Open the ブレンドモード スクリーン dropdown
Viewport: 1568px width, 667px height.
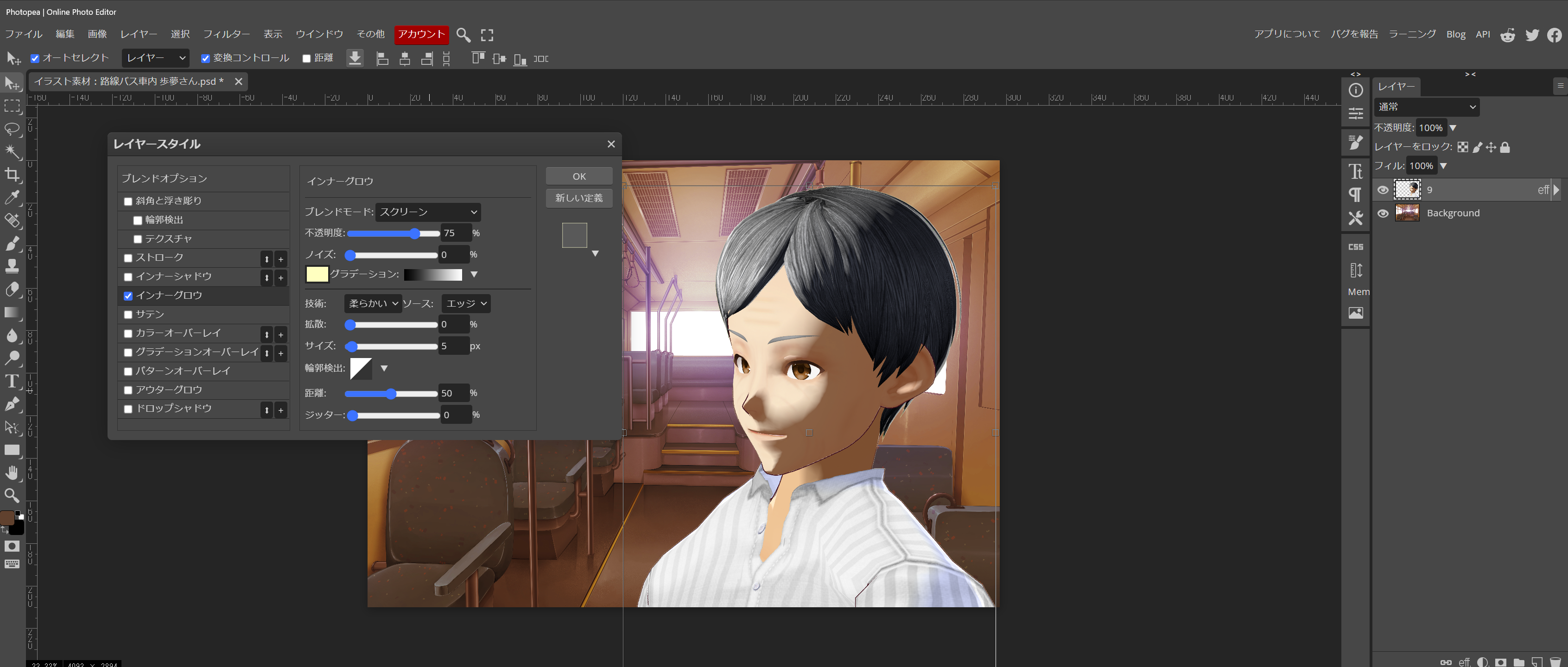(428, 212)
